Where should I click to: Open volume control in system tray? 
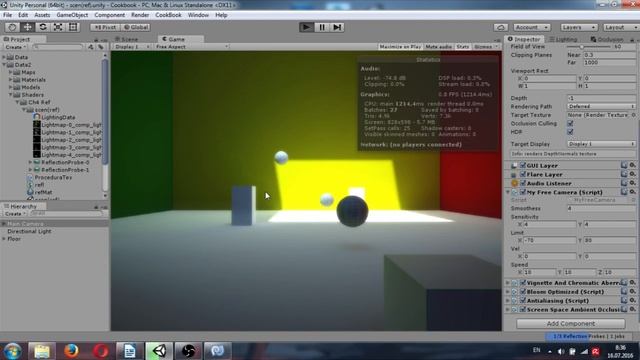[x=561, y=351]
